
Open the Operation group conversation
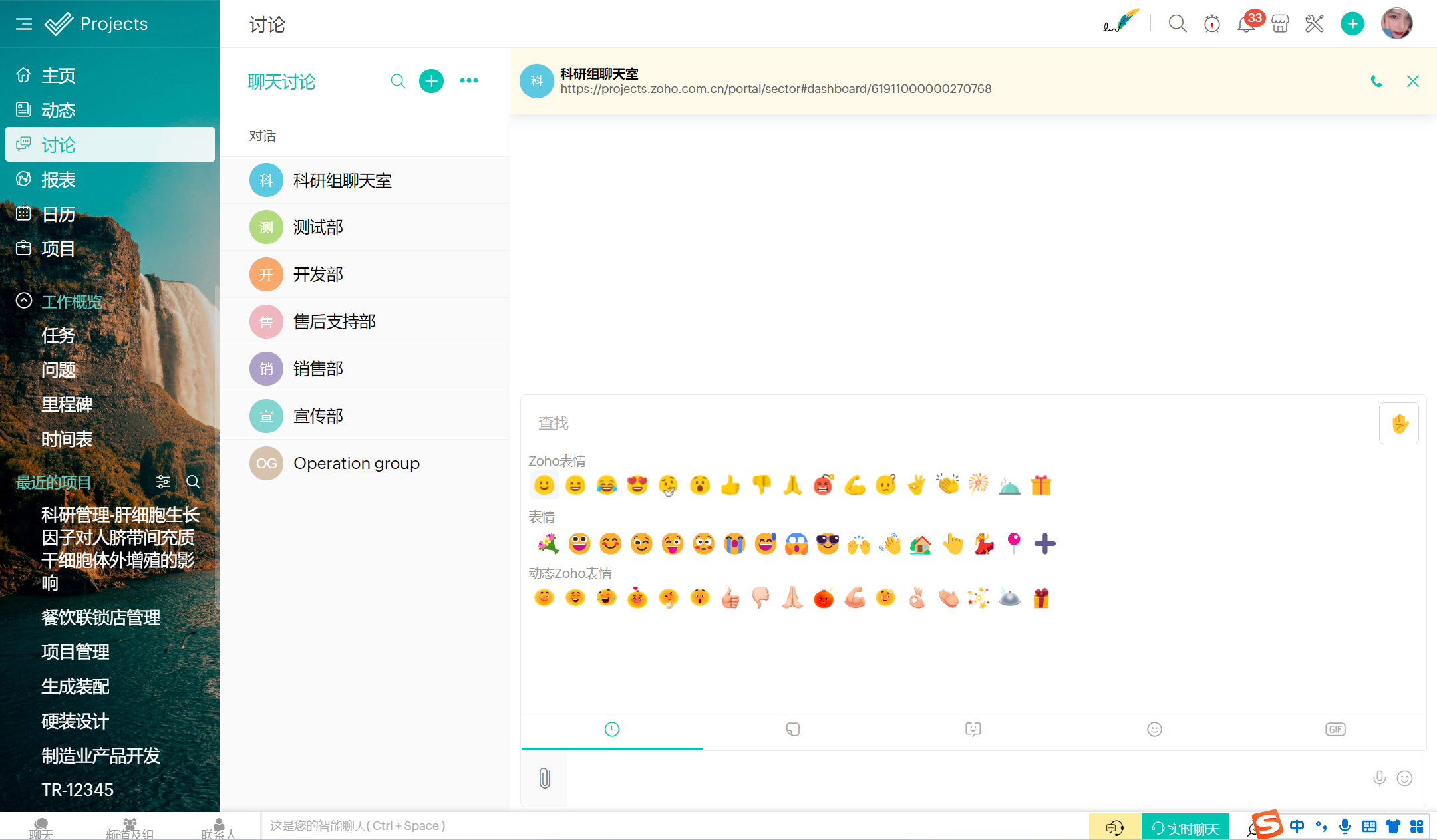coord(357,463)
